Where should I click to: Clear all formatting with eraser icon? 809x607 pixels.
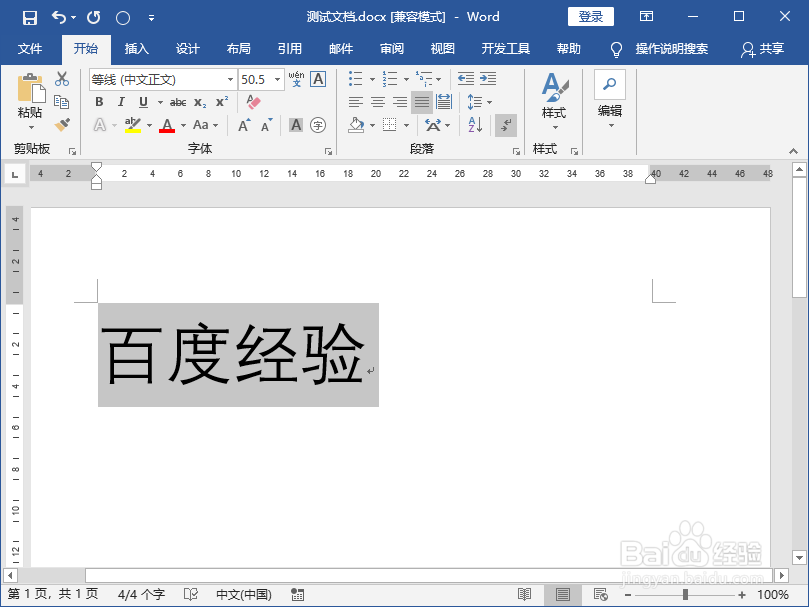pos(253,102)
